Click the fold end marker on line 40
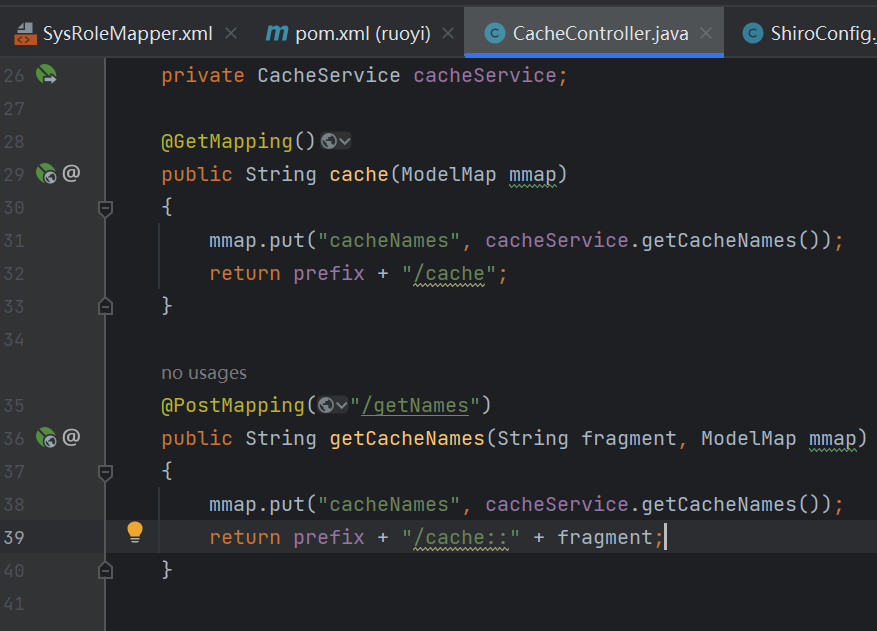Viewport: 877px width, 631px height. 105,570
